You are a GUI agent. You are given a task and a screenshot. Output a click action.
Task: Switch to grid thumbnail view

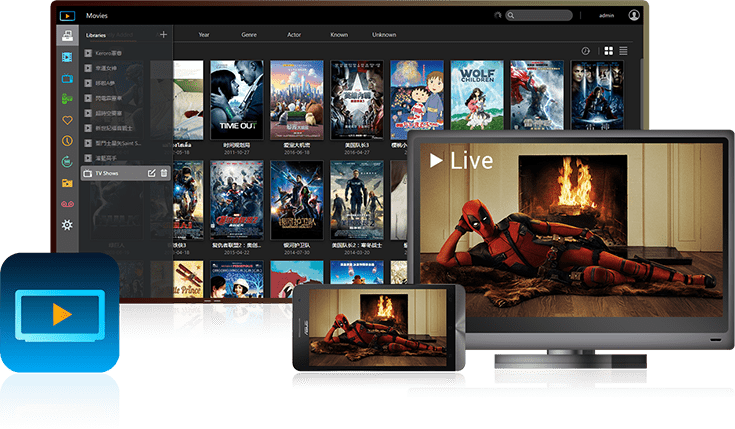tap(609, 50)
